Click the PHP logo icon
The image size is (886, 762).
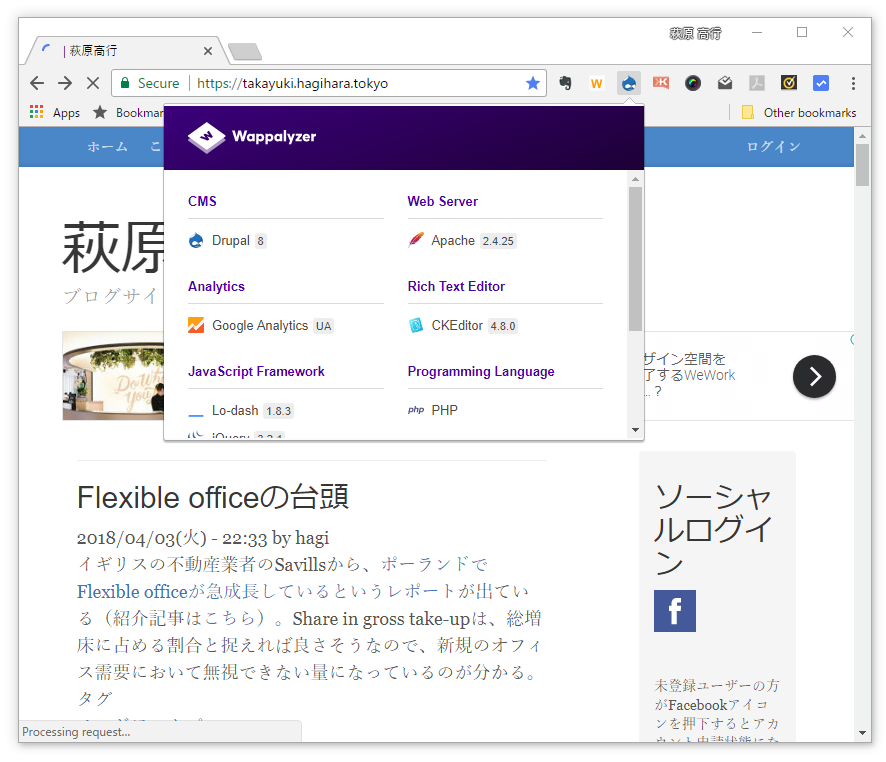[416, 410]
